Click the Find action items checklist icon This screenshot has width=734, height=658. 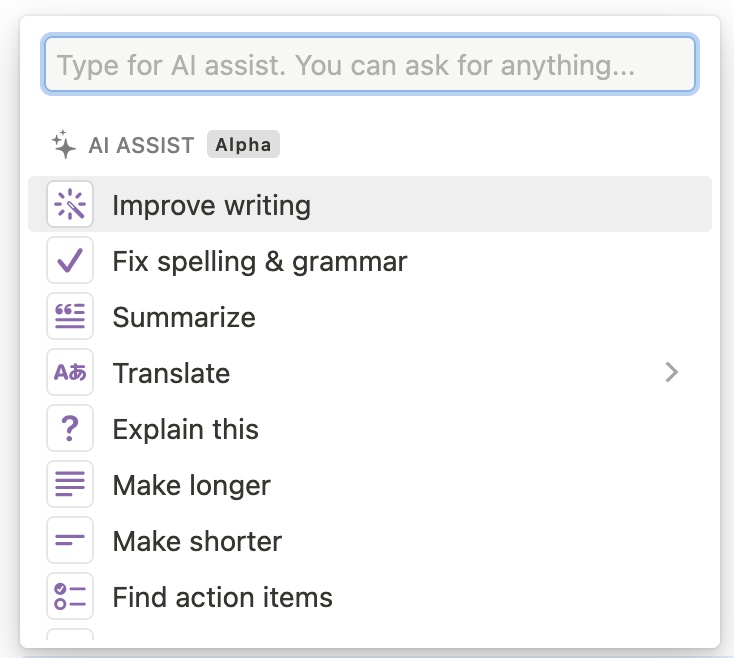tap(70, 596)
